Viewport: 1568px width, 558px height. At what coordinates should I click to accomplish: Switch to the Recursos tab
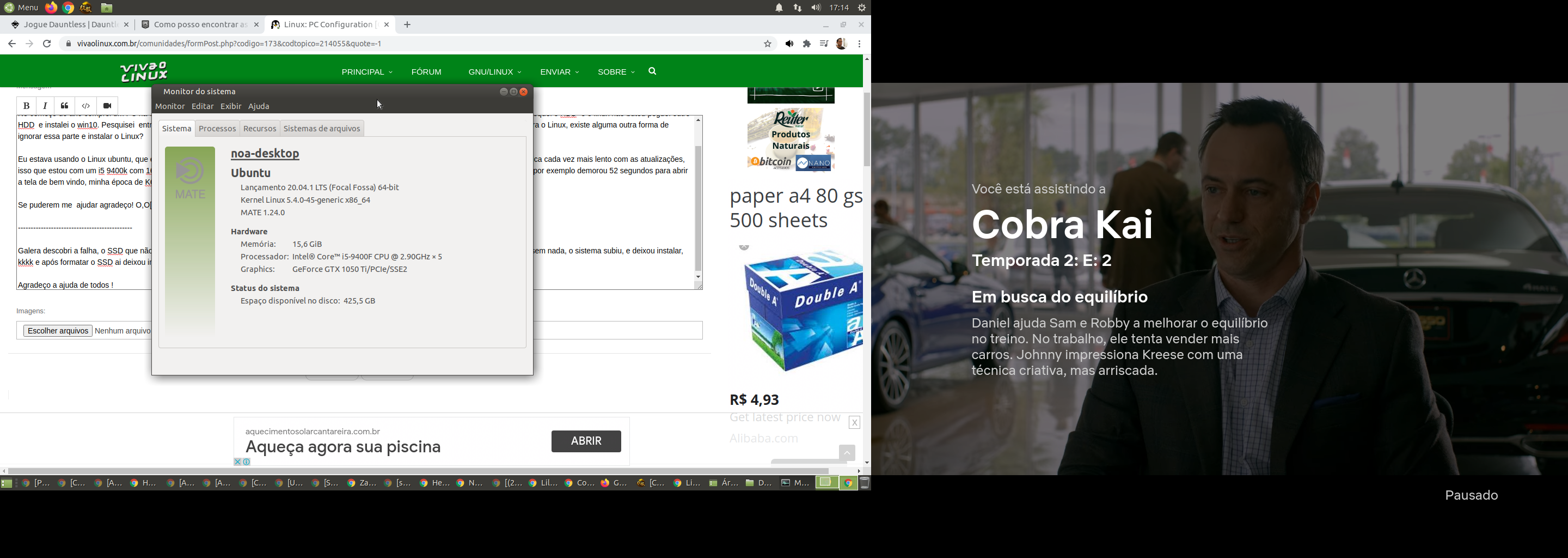260,129
